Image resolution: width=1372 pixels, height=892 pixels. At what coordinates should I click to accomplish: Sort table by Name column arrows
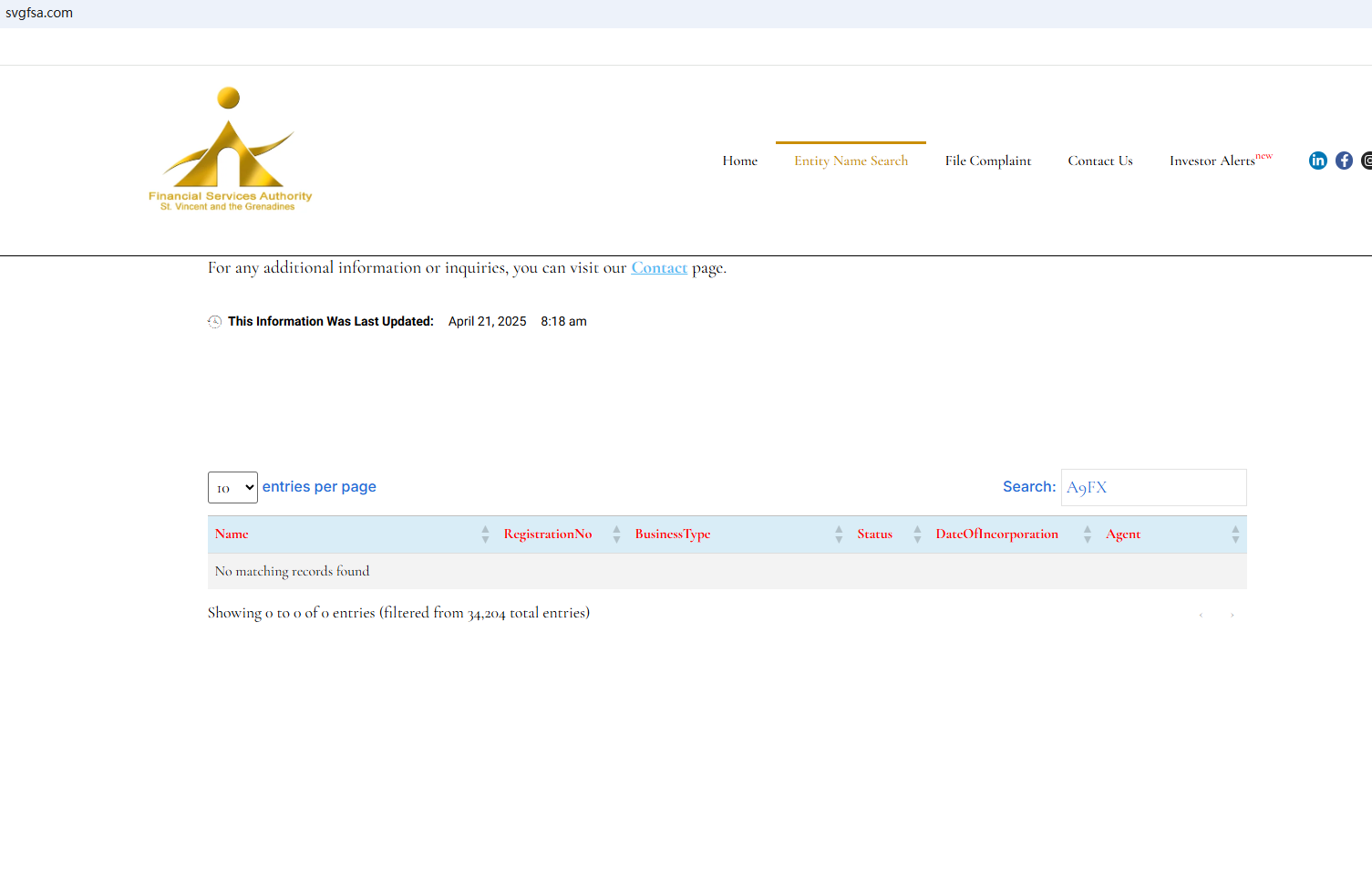coord(485,534)
